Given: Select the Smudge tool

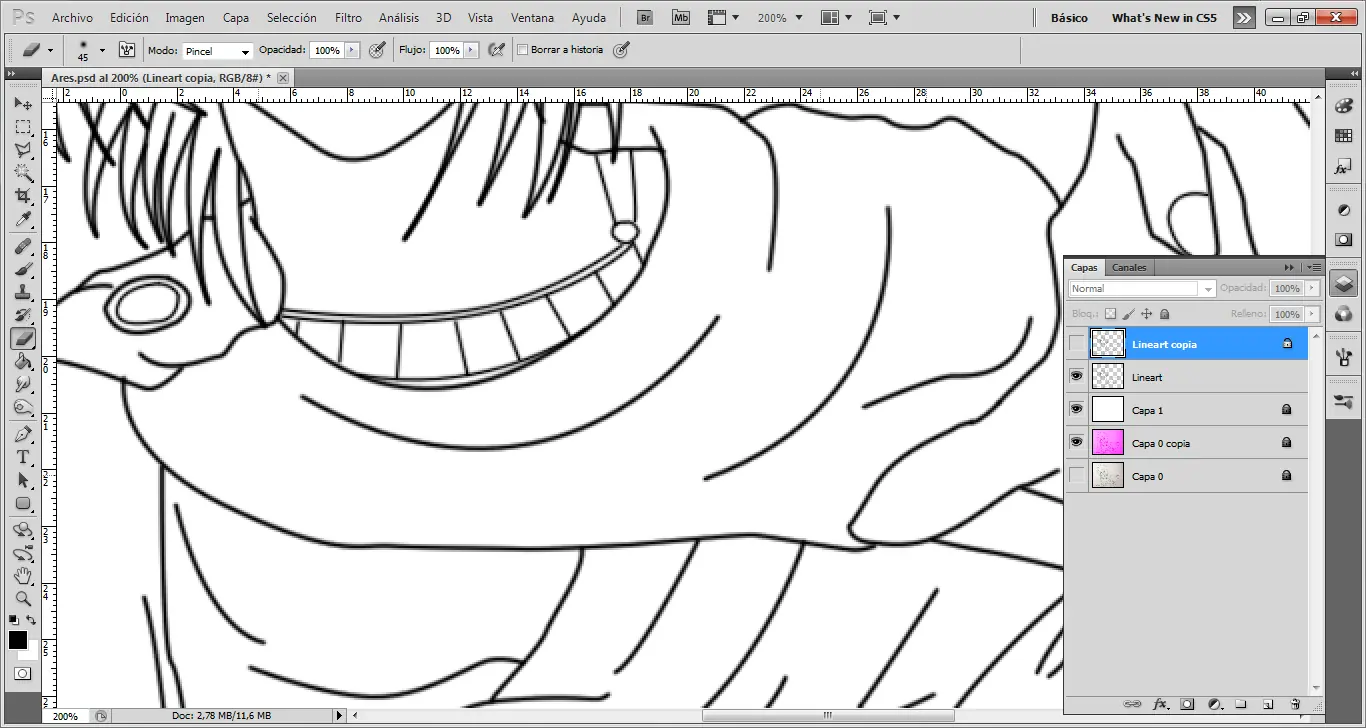Looking at the screenshot, I should (x=23, y=384).
